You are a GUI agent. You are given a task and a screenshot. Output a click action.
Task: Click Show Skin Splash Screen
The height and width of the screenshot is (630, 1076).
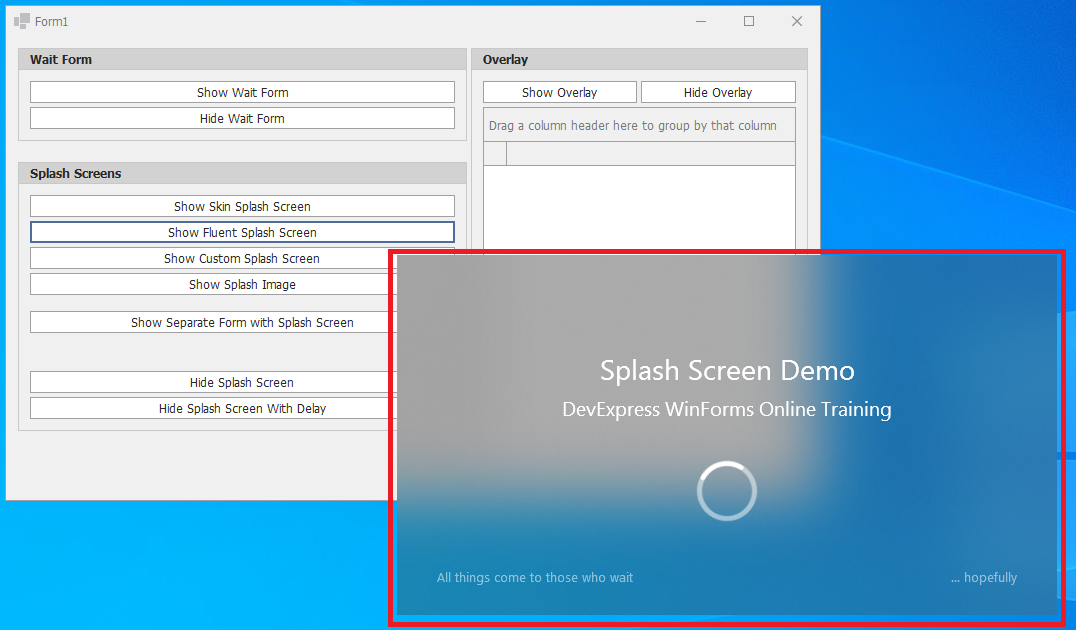coord(242,206)
